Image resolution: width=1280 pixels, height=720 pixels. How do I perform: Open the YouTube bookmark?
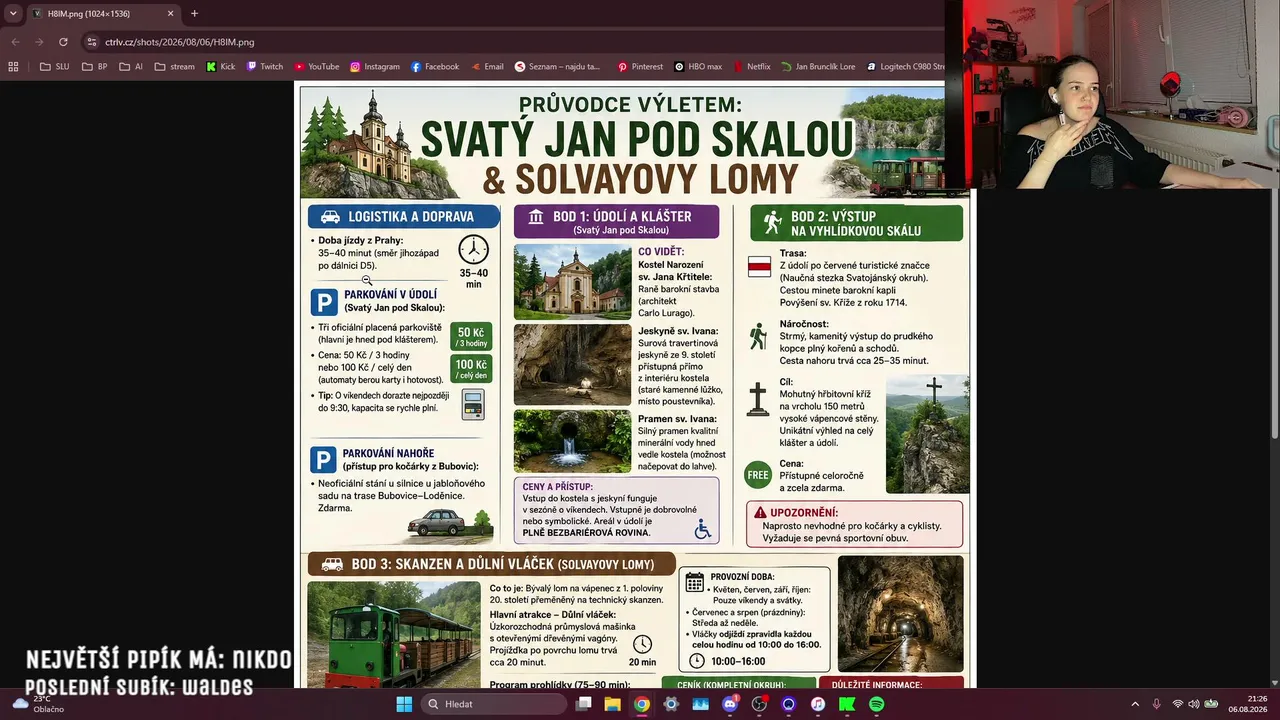click(316, 67)
